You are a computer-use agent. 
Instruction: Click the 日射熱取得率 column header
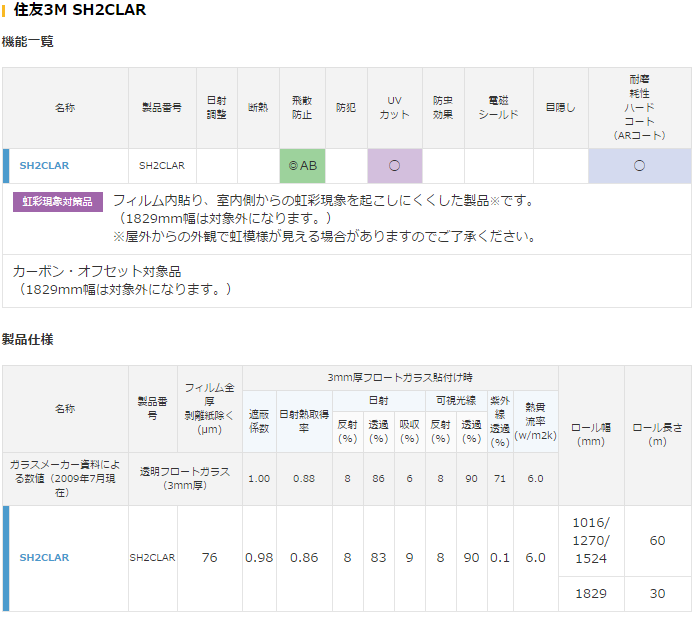(304, 421)
